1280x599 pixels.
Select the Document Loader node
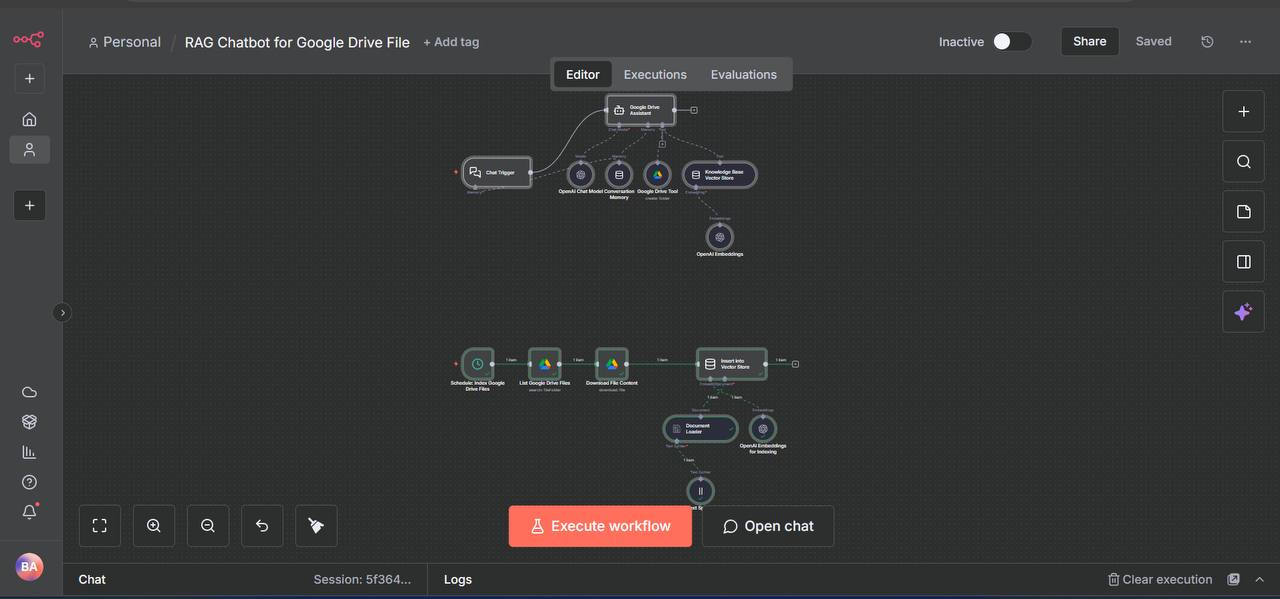(700, 429)
